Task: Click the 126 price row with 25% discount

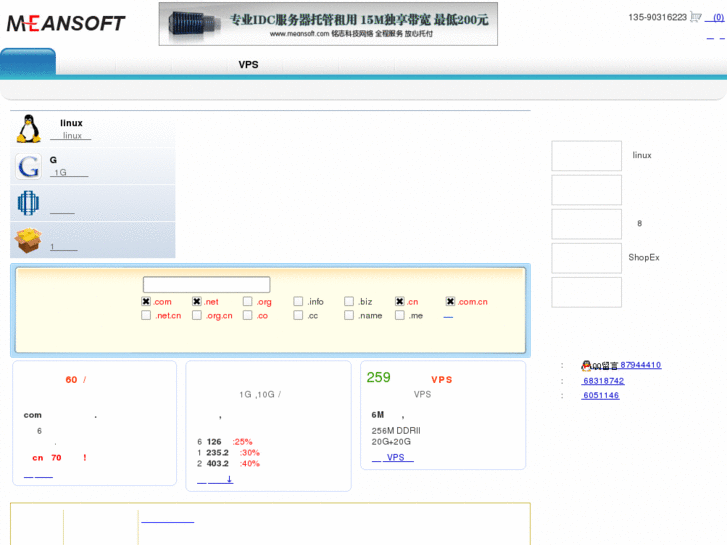Action: coord(225,442)
